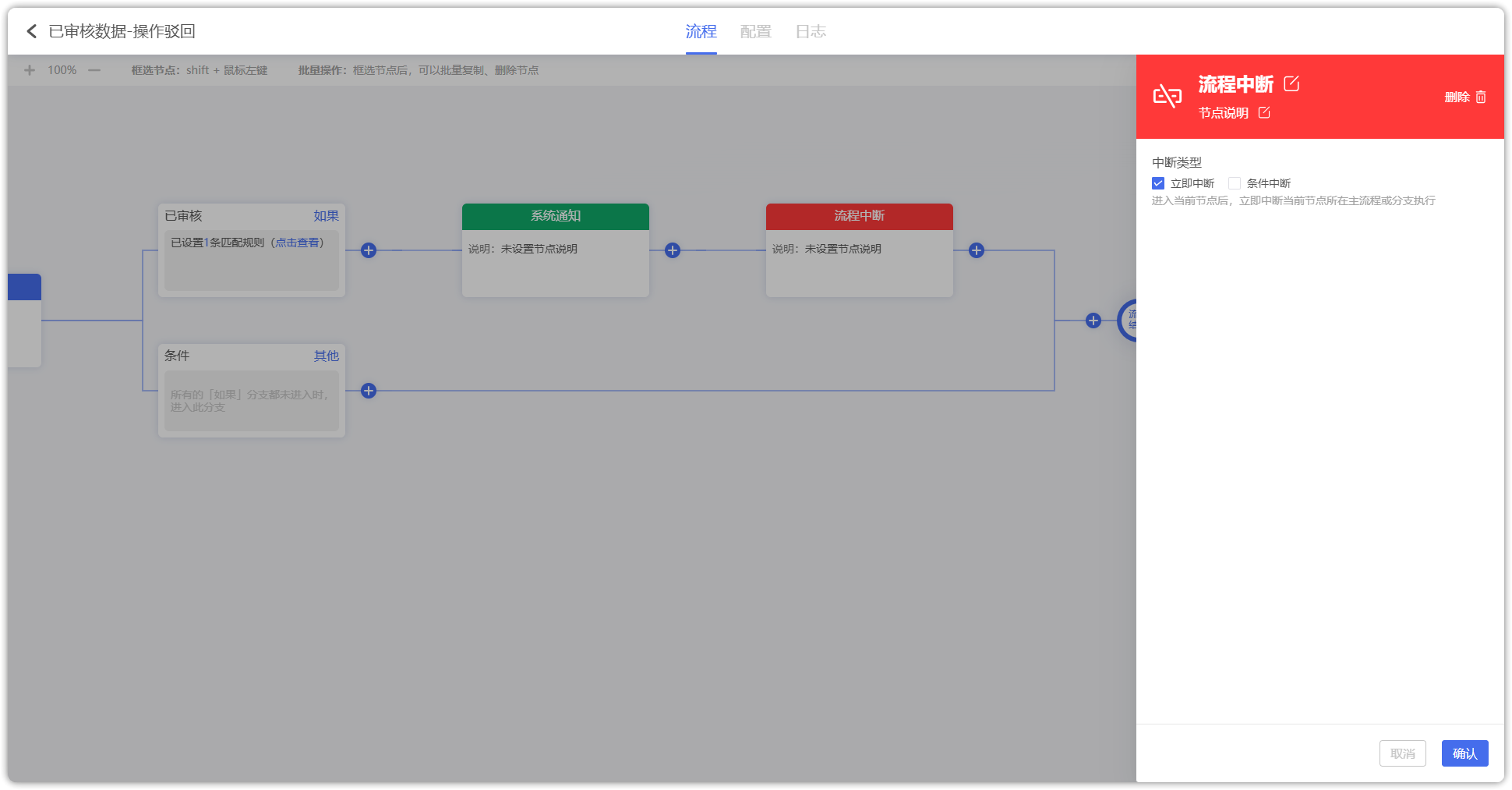Screen dimensions: 1512x790
Task: Select the 条件 其他 branch node
Action: tap(252, 390)
